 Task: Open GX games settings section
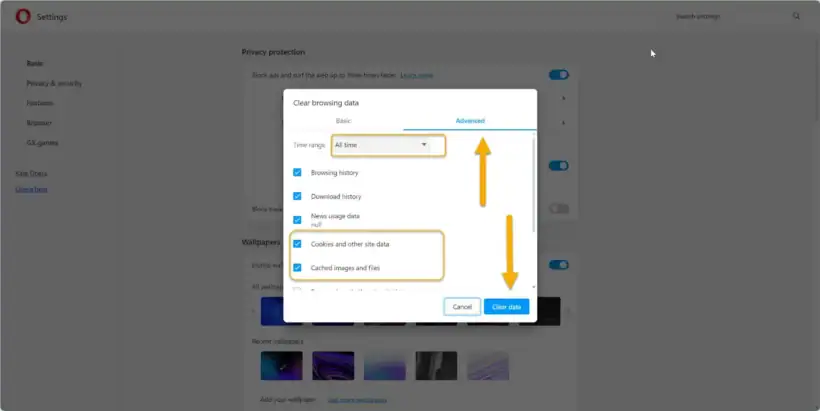coord(42,143)
